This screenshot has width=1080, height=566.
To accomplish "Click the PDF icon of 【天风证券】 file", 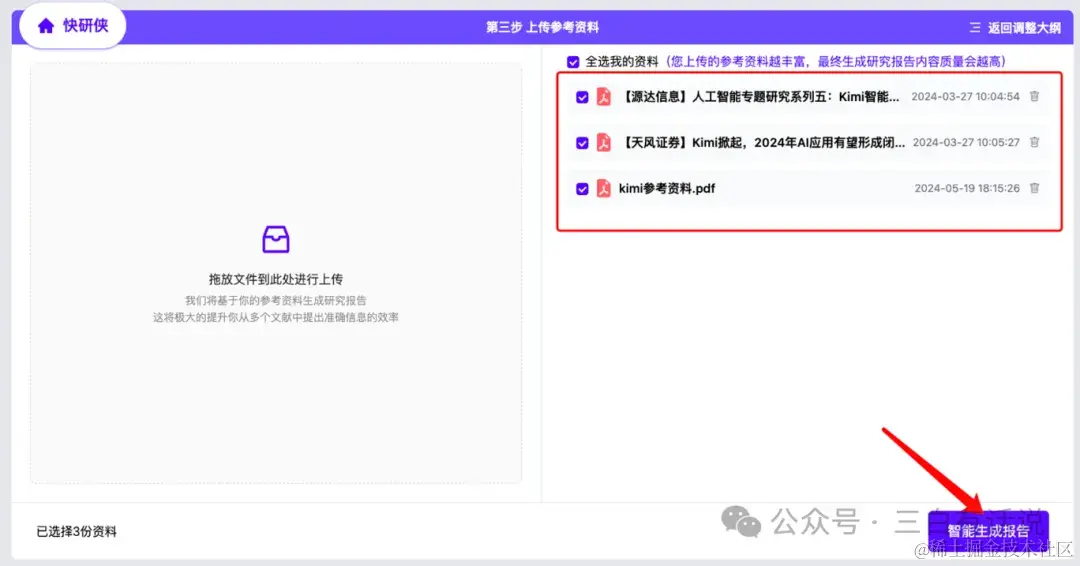I will pyautogui.click(x=603, y=143).
